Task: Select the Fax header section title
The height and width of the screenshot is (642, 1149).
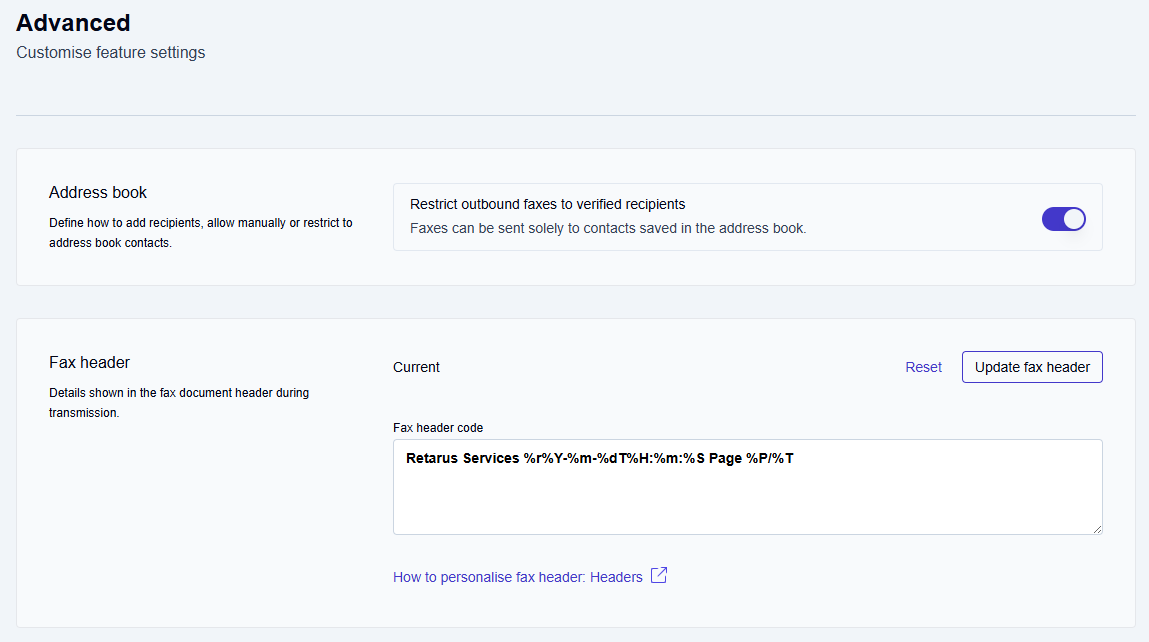Action: pyautogui.click(x=89, y=362)
